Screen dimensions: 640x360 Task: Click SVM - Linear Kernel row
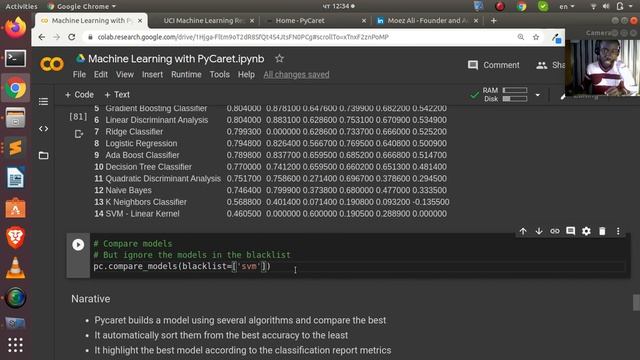point(270,214)
